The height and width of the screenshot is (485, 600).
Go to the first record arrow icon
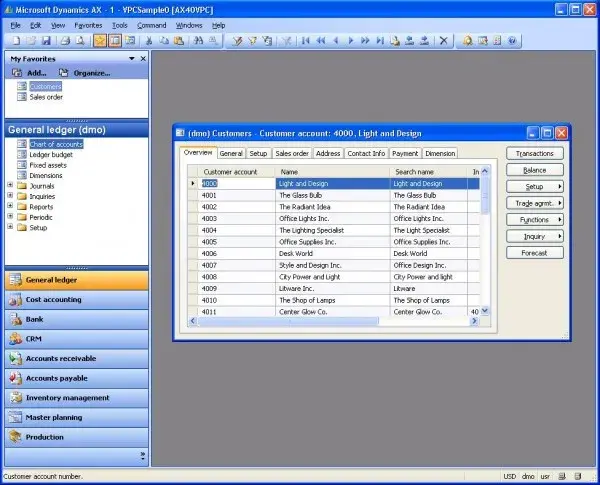tap(305, 41)
